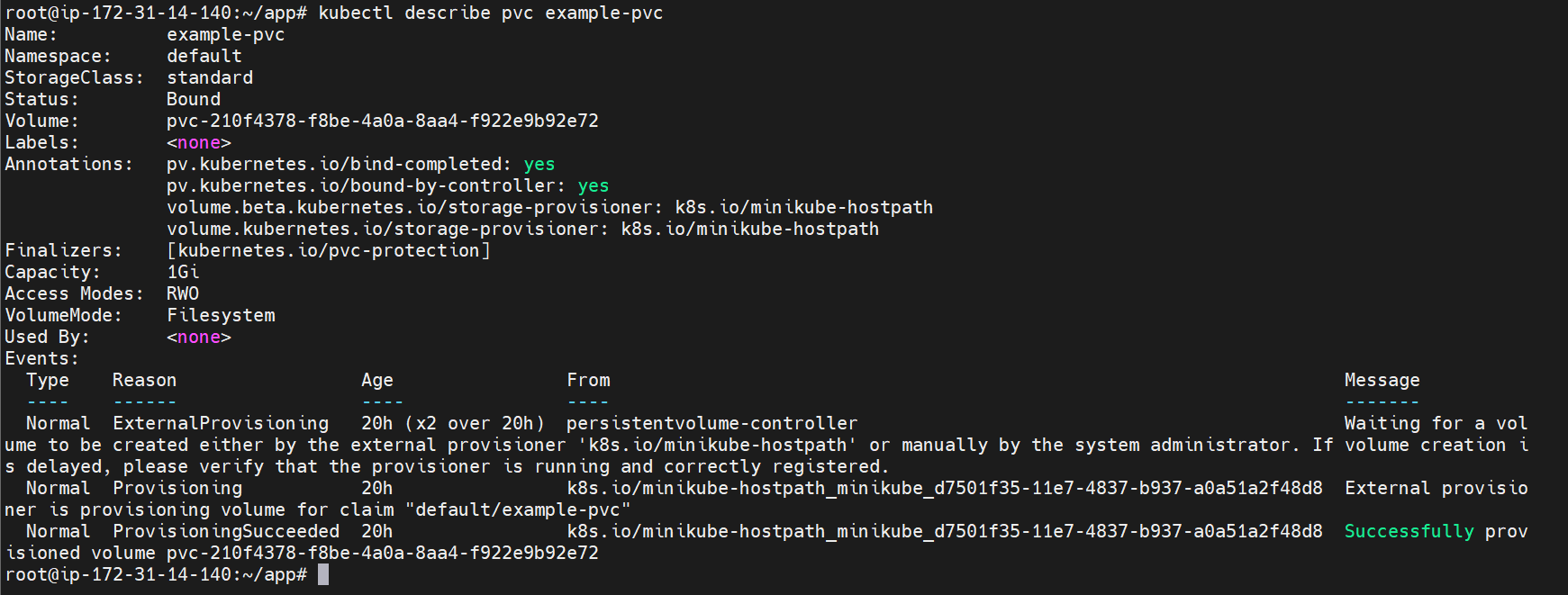
Task: Click the "persistentvolume-controller" event source
Action: [711, 423]
